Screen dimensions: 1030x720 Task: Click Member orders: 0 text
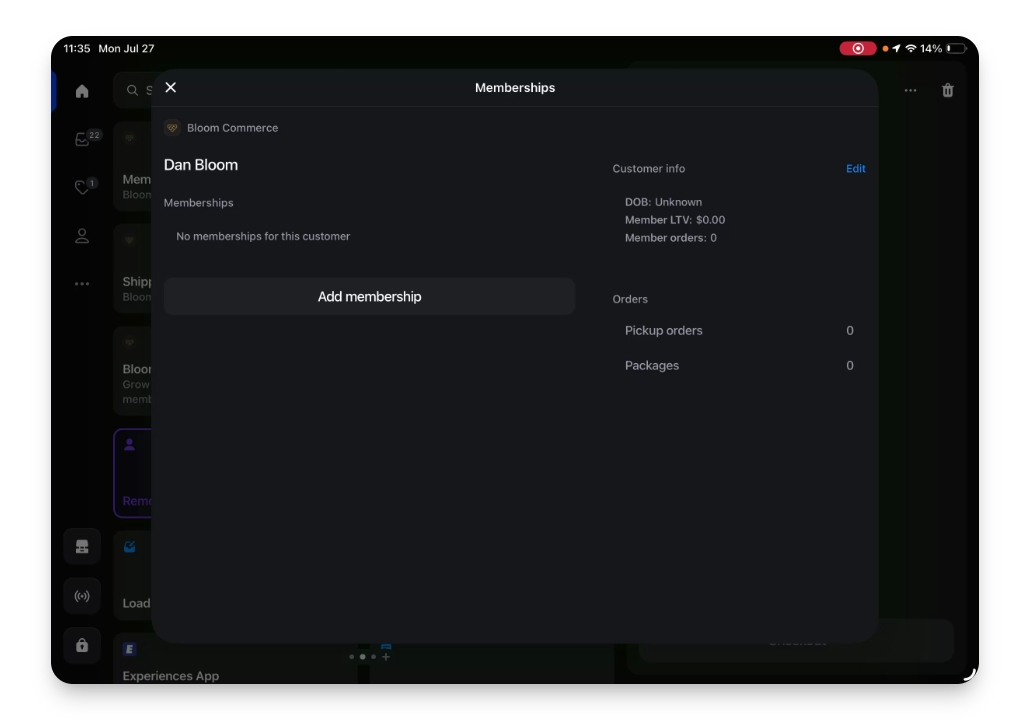[671, 238]
